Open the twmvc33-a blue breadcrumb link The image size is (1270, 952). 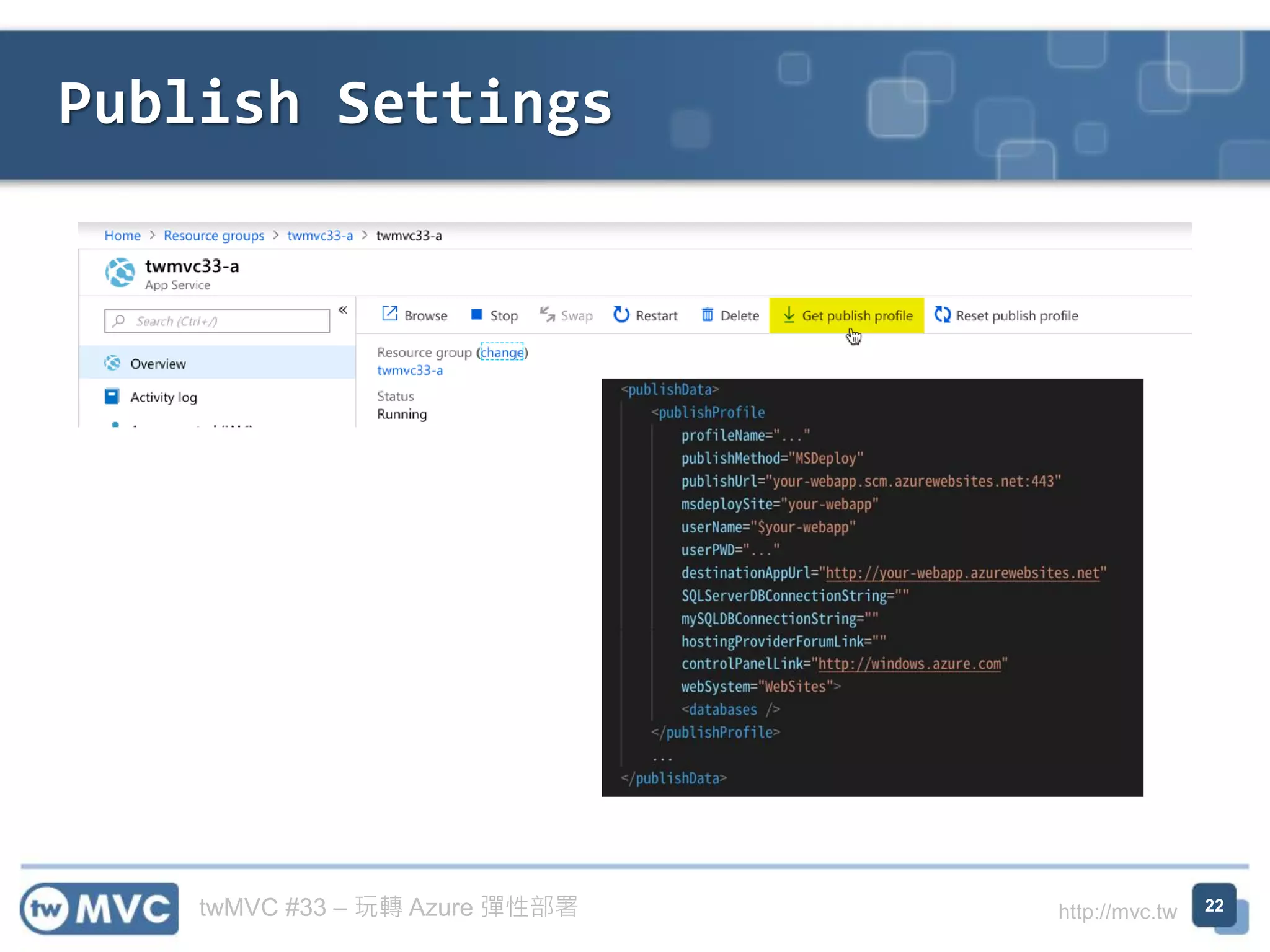click(320, 236)
